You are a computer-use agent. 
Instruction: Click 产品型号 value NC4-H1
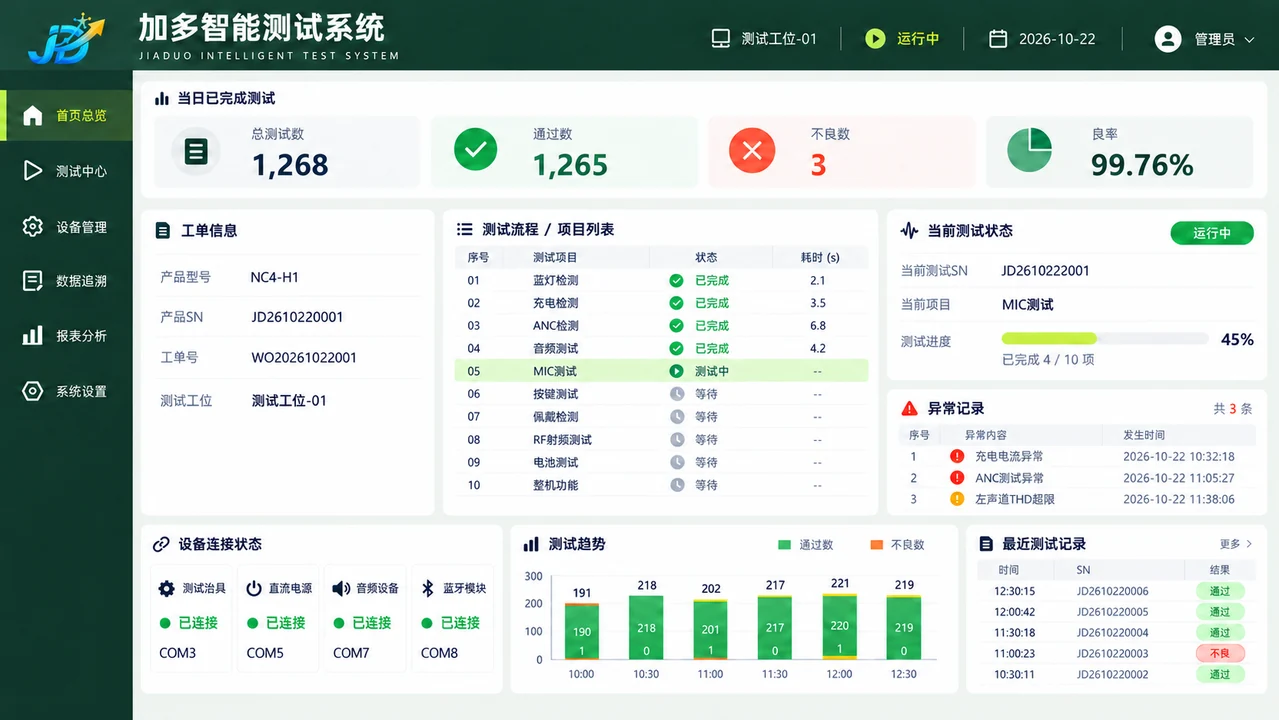(275, 277)
